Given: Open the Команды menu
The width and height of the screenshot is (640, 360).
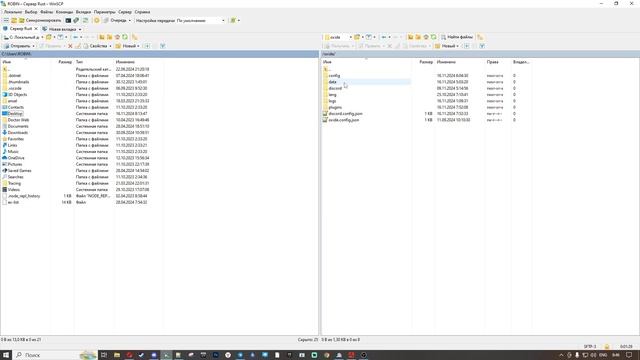Looking at the screenshot, I should pyautogui.click(x=64, y=12).
